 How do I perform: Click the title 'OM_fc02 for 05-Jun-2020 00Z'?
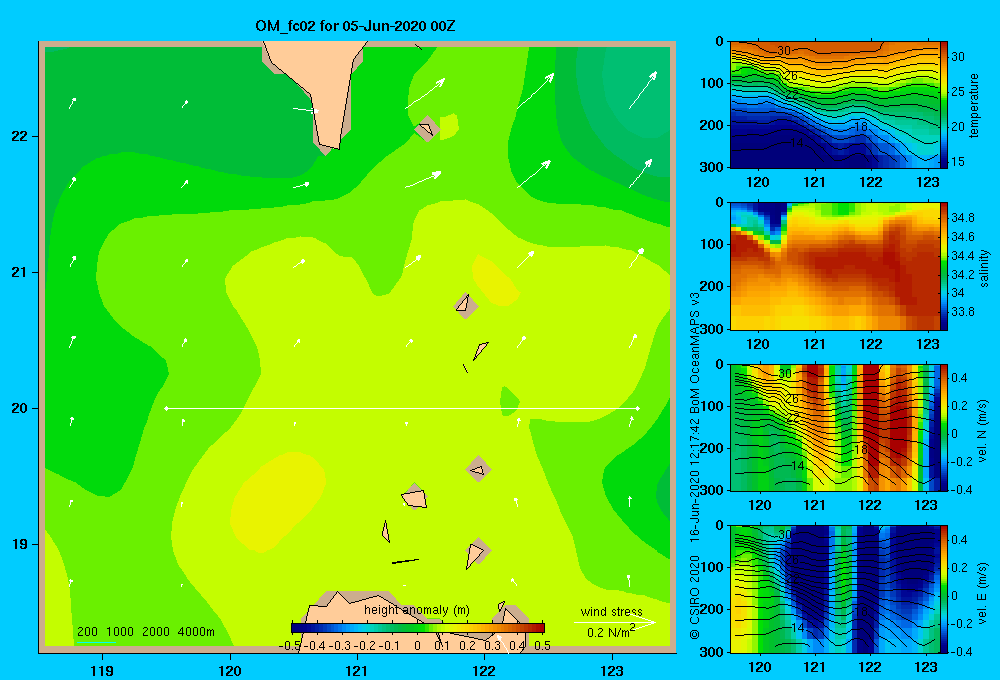point(355,26)
